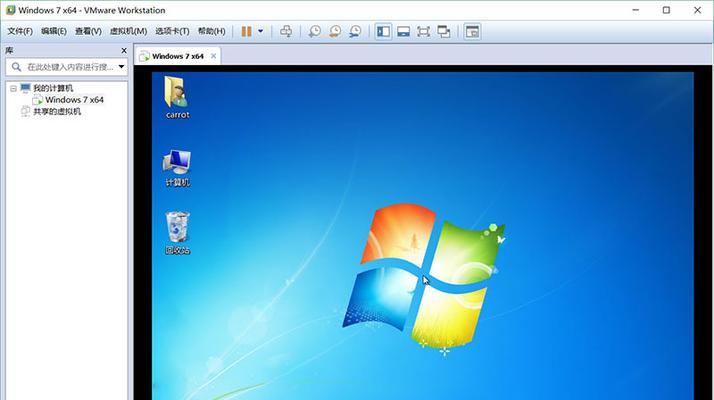Image resolution: width=714 pixels, height=400 pixels.
Task: Open the power options dropdown arrow
Action: pyautogui.click(x=260, y=31)
